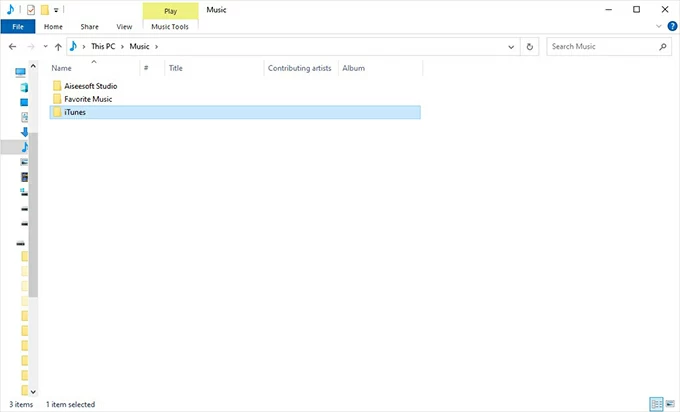Open Downloads arrow icon in navigation pane
The width and height of the screenshot is (680, 412).
point(24,132)
